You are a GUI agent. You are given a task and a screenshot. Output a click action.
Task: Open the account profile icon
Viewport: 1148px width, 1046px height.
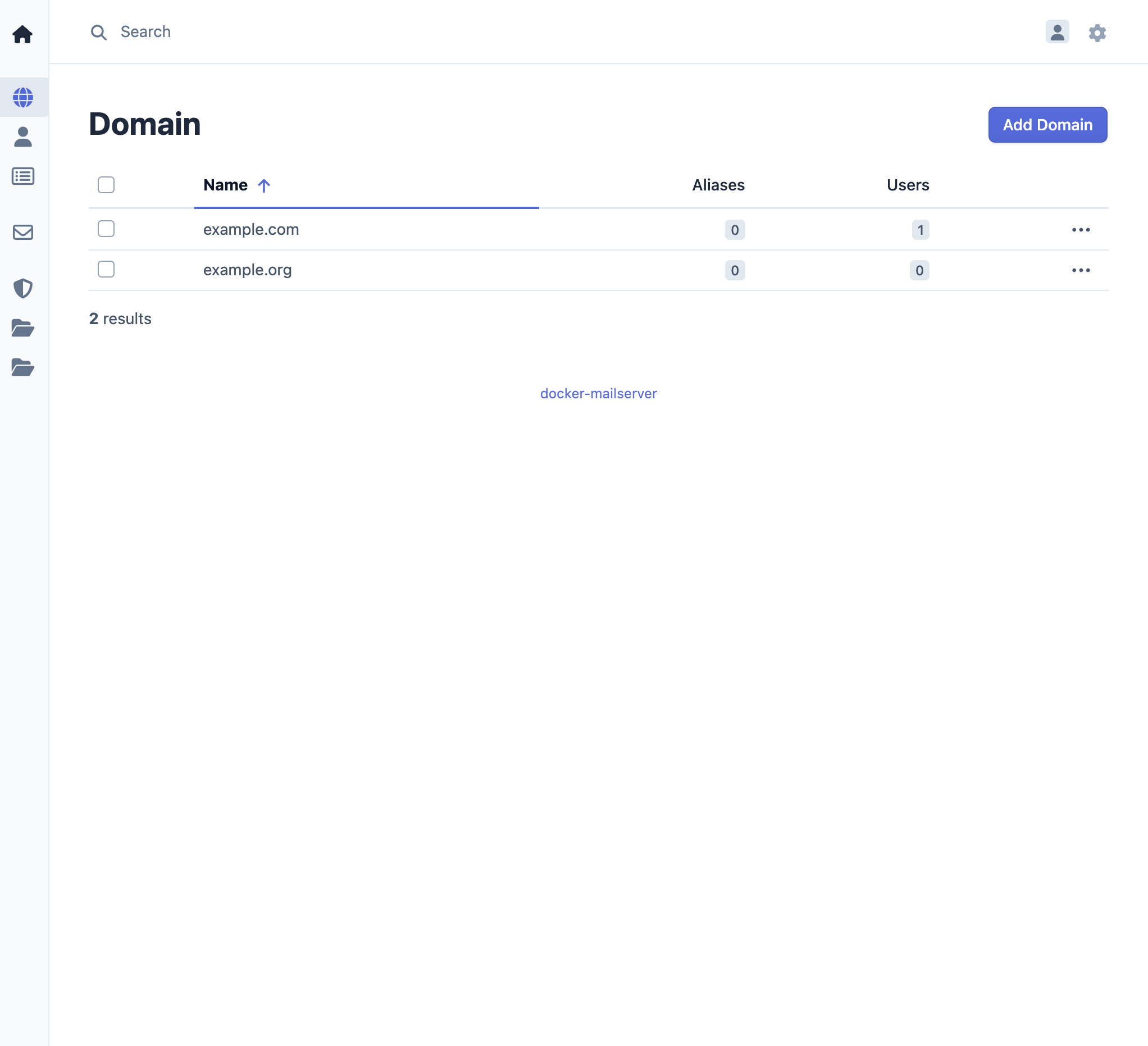pyautogui.click(x=1058, y=33)
